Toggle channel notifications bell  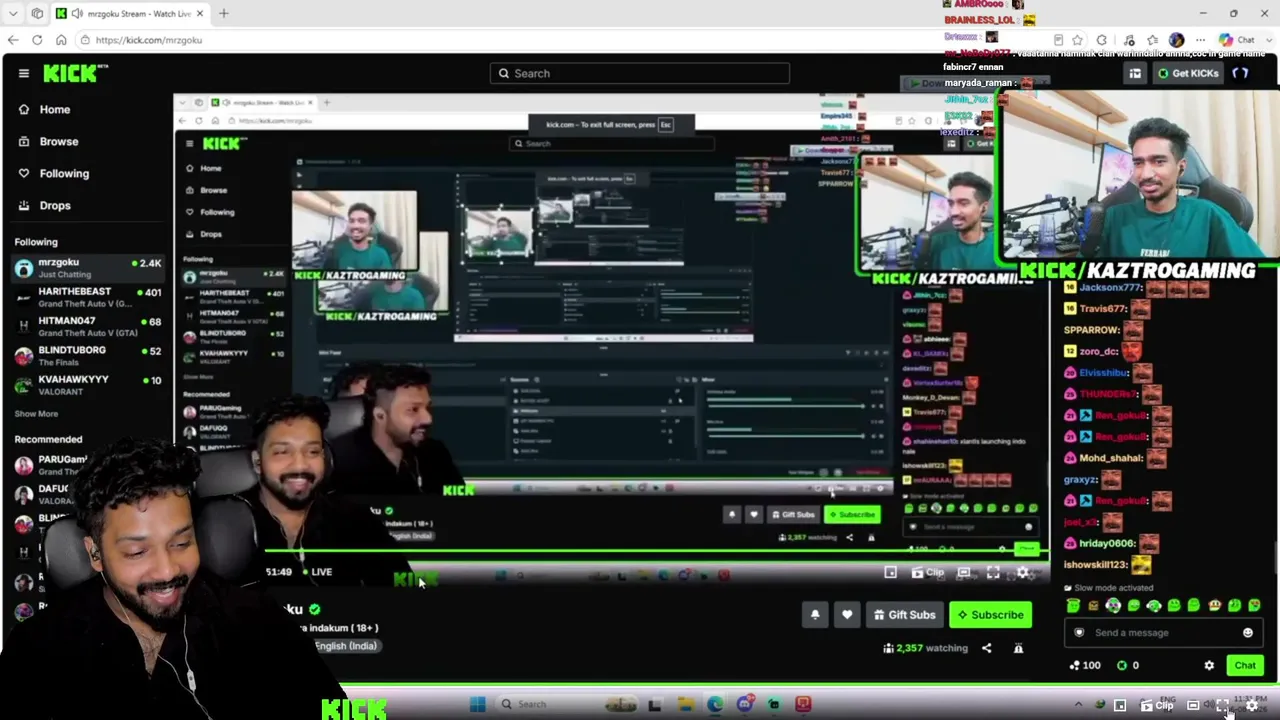pyautogui.click(x=815, y=615)
